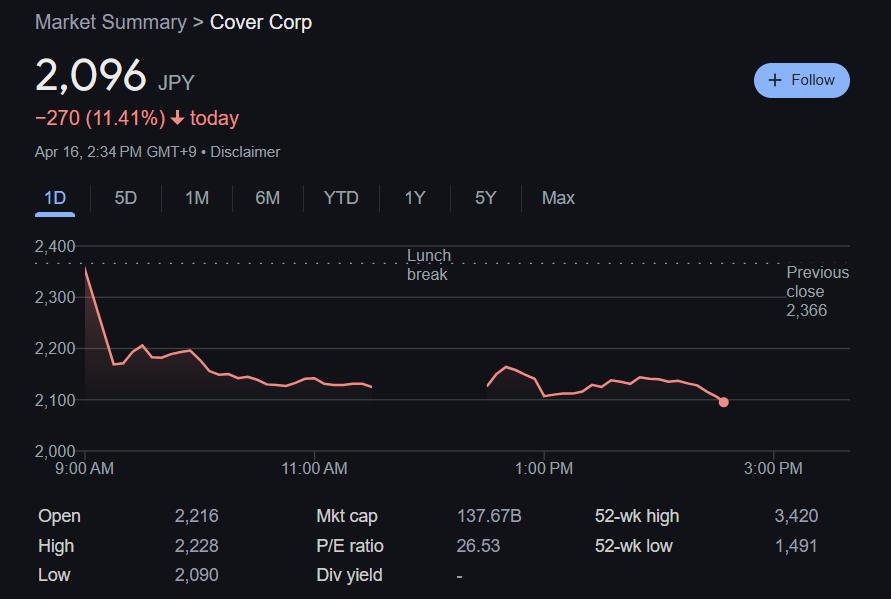This screenshot has width=891, height=599.
Task: Click the 2,400 y-axis label
Action: [55, 246]
